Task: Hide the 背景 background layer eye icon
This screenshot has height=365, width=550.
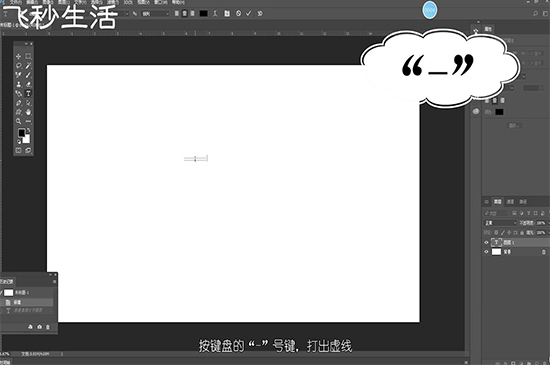Action: point(486,252)
